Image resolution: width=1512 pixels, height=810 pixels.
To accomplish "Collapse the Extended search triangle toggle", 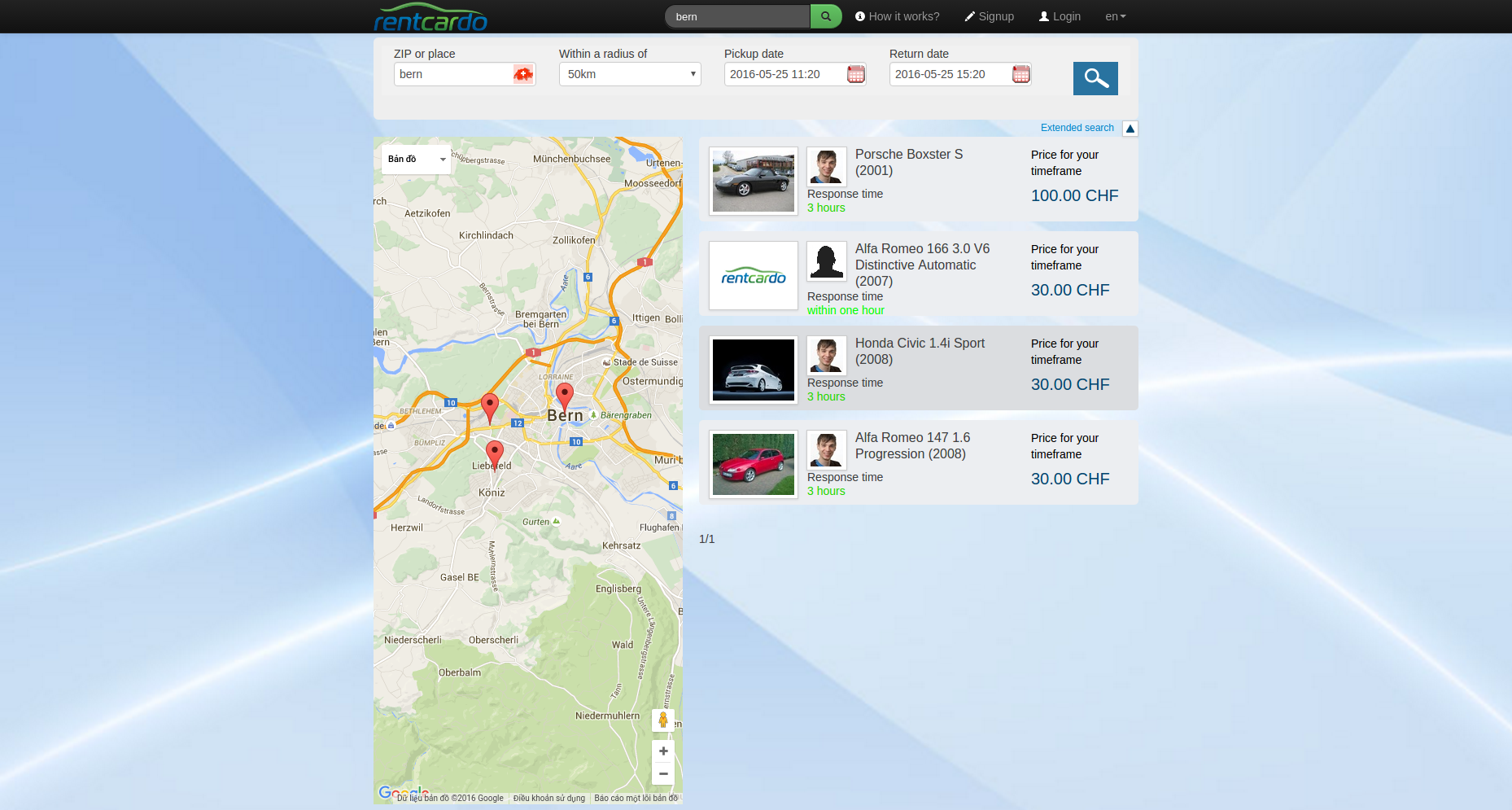I will click(x=1130, y=129).
